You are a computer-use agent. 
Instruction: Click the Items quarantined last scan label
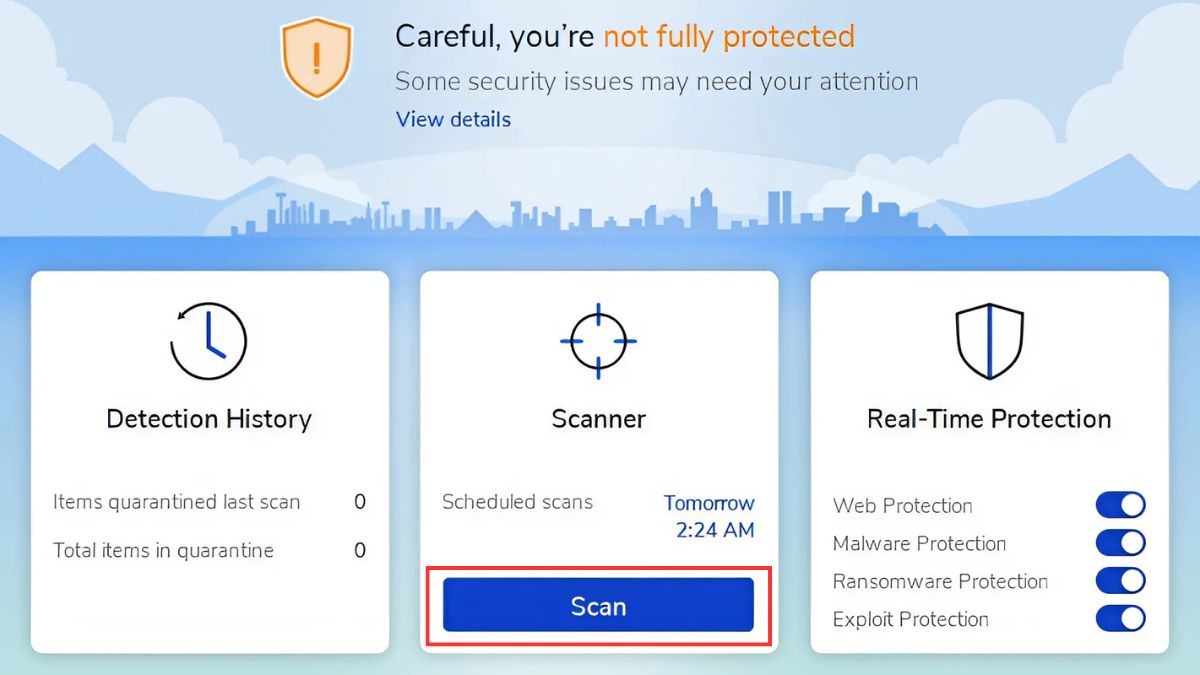pos(176,502)
